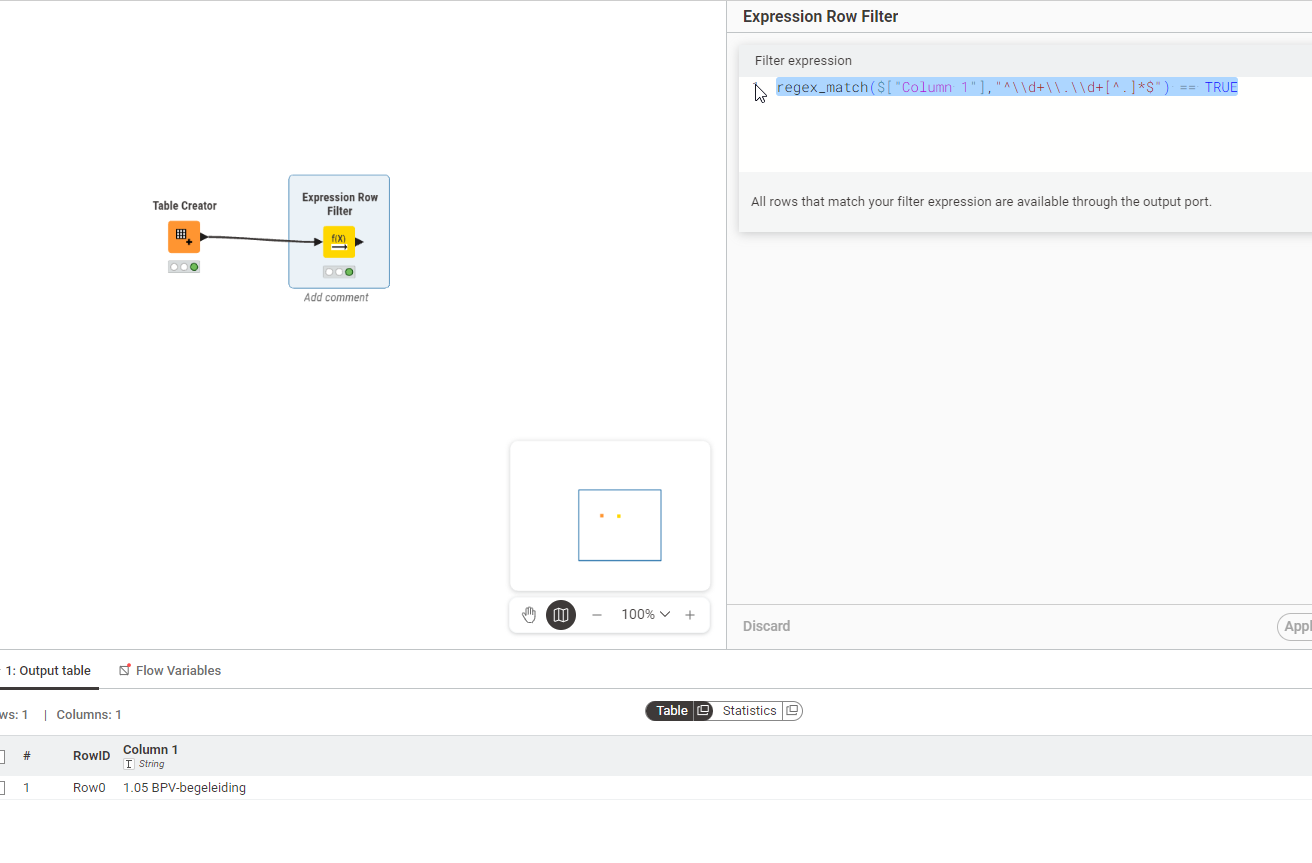
Task: Open the Output table tab
Action: click(48, 671)
